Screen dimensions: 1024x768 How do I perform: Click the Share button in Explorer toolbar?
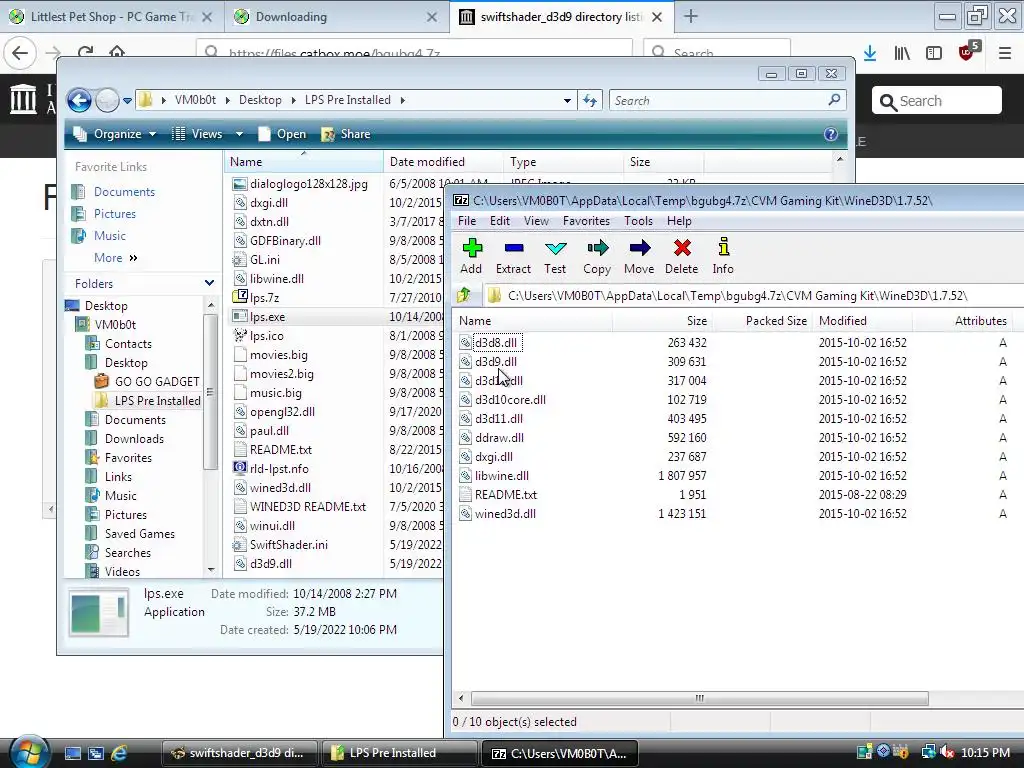(x=346, y=134)
